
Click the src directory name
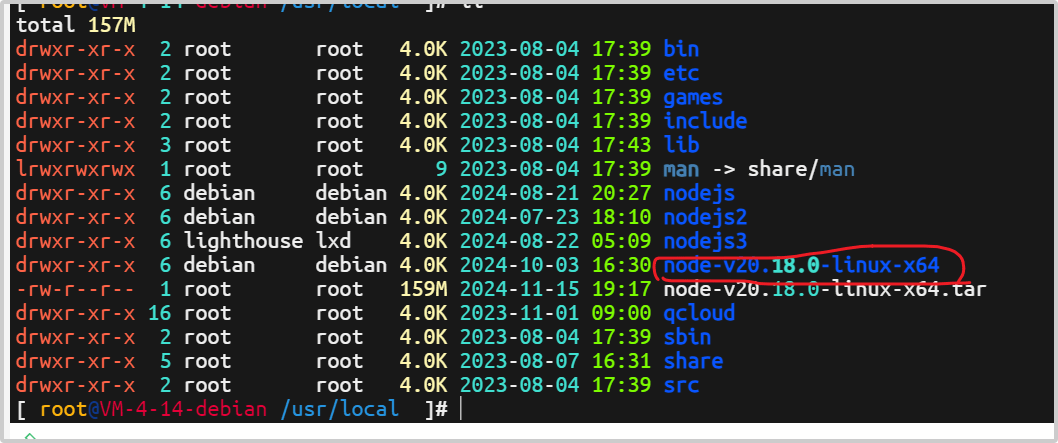(x=681, y=385)
